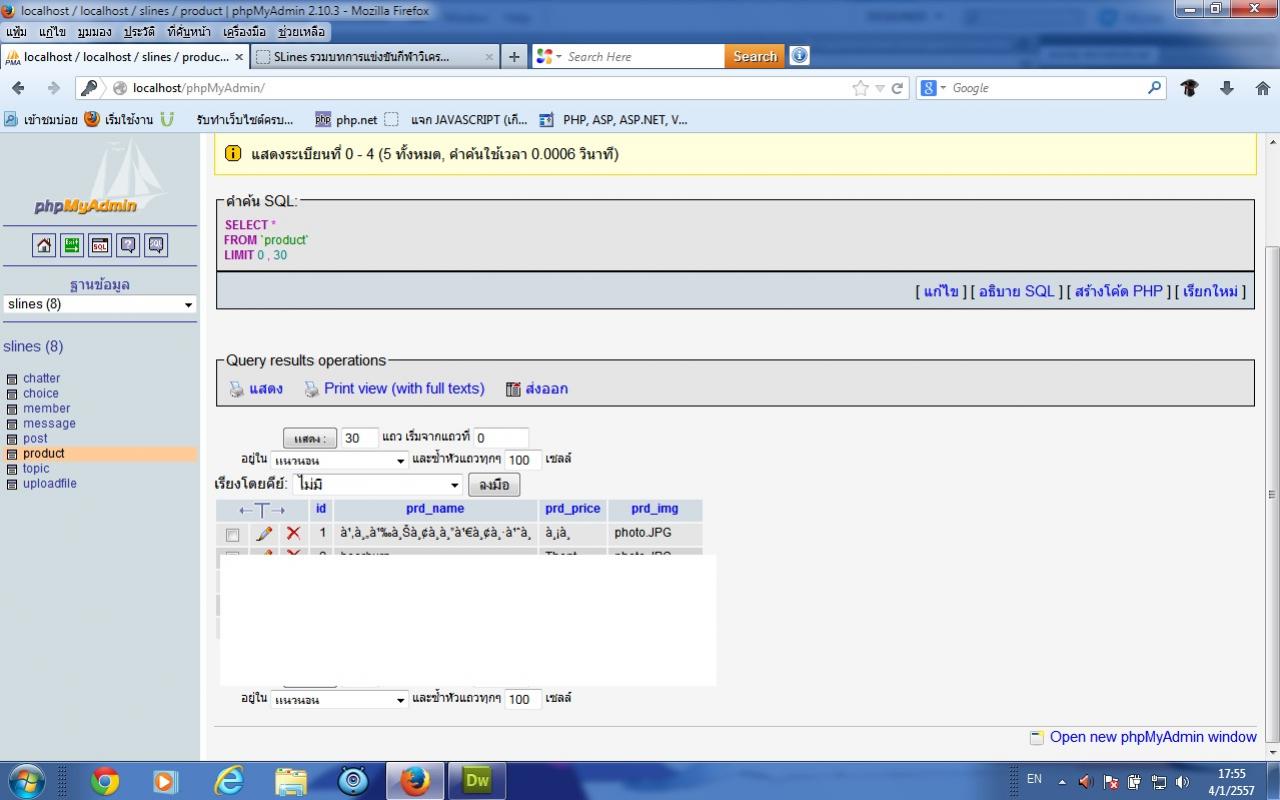Open the แฟ้ม (File) menu
The width and height of the screenshot is (1280, 800).
[x=16, y=32]
